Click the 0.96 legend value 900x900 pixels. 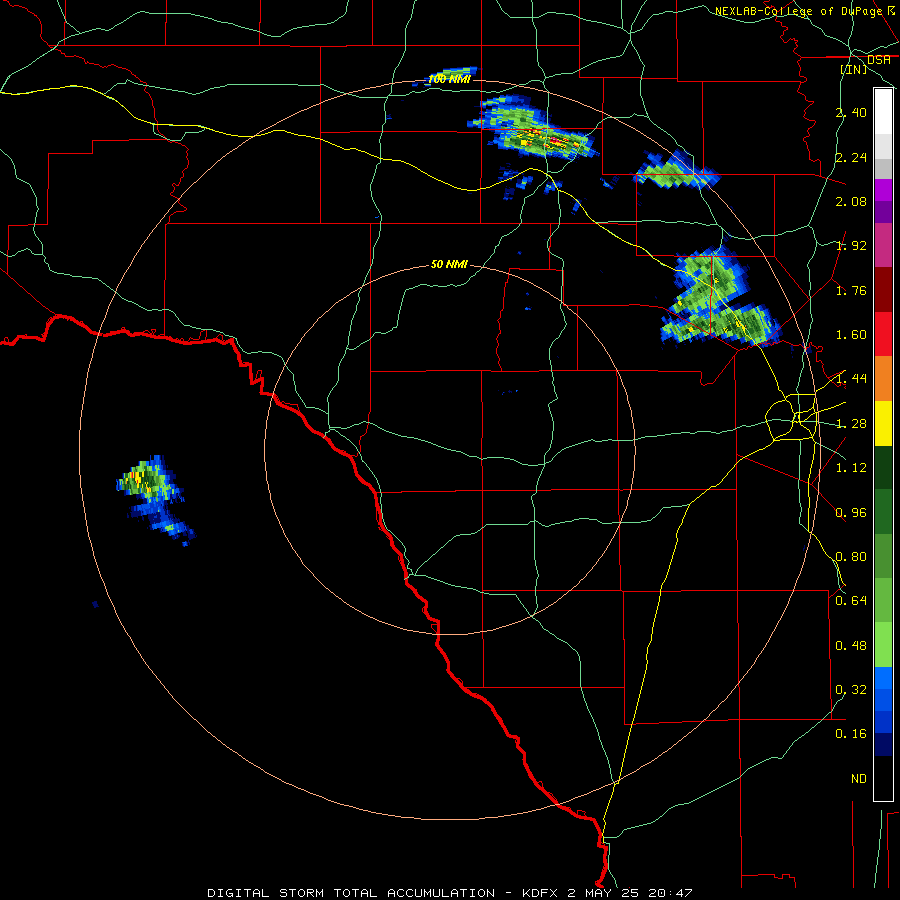pyautogui.click(x=851, y=512)
